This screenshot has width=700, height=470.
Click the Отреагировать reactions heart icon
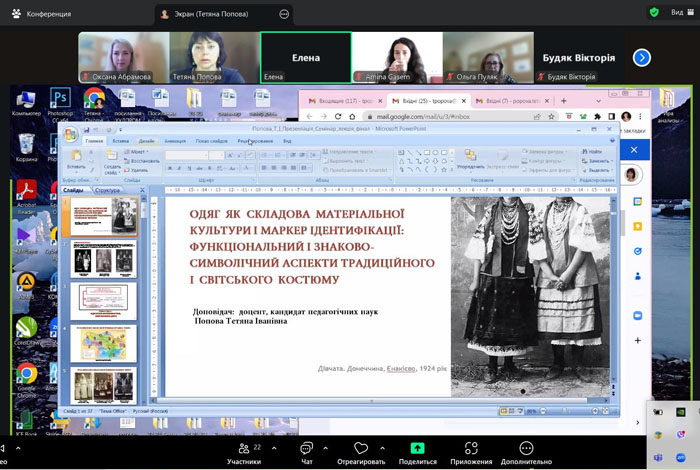pyautogui.click(x=361, y=449)
